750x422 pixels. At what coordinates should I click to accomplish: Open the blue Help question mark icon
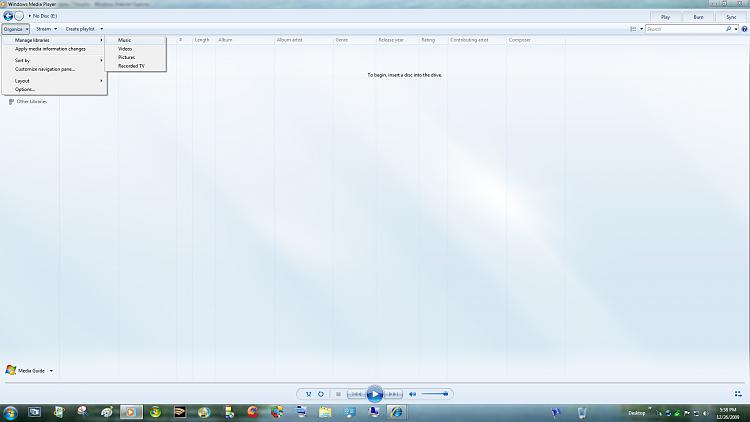744,29
